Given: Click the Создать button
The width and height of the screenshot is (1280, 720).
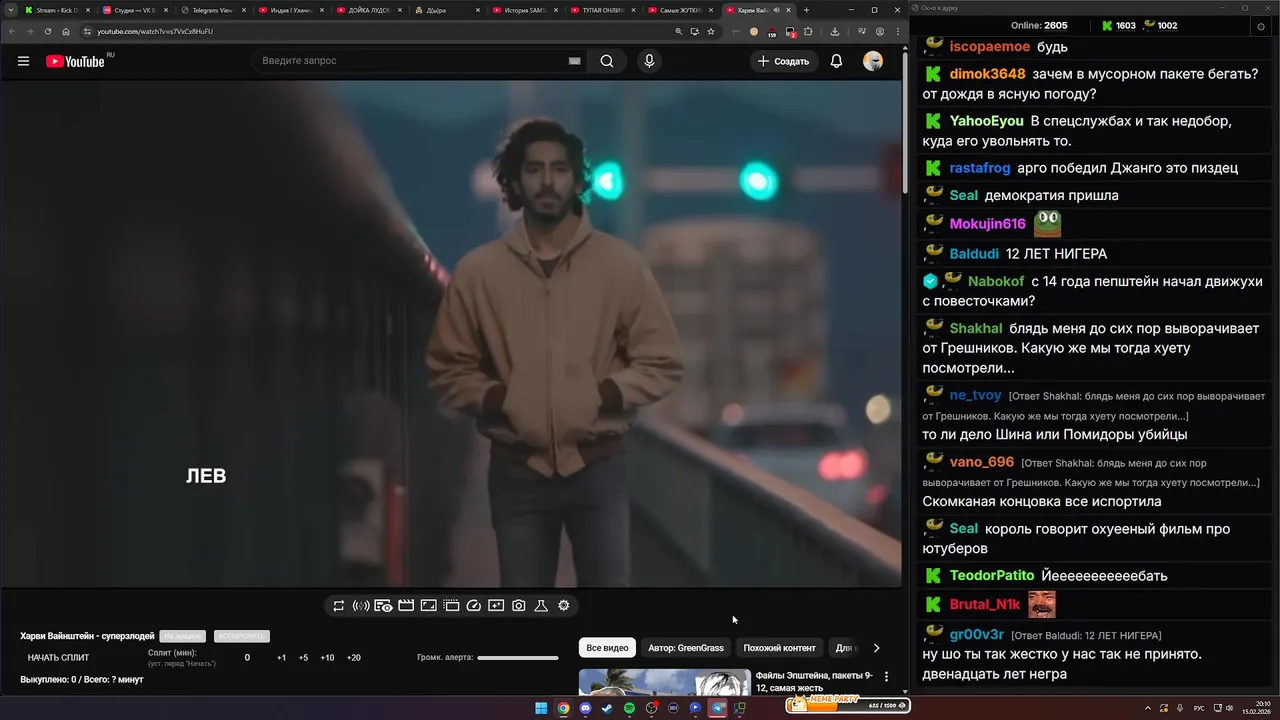Looking at the screenshot, I should coord(783,61).
